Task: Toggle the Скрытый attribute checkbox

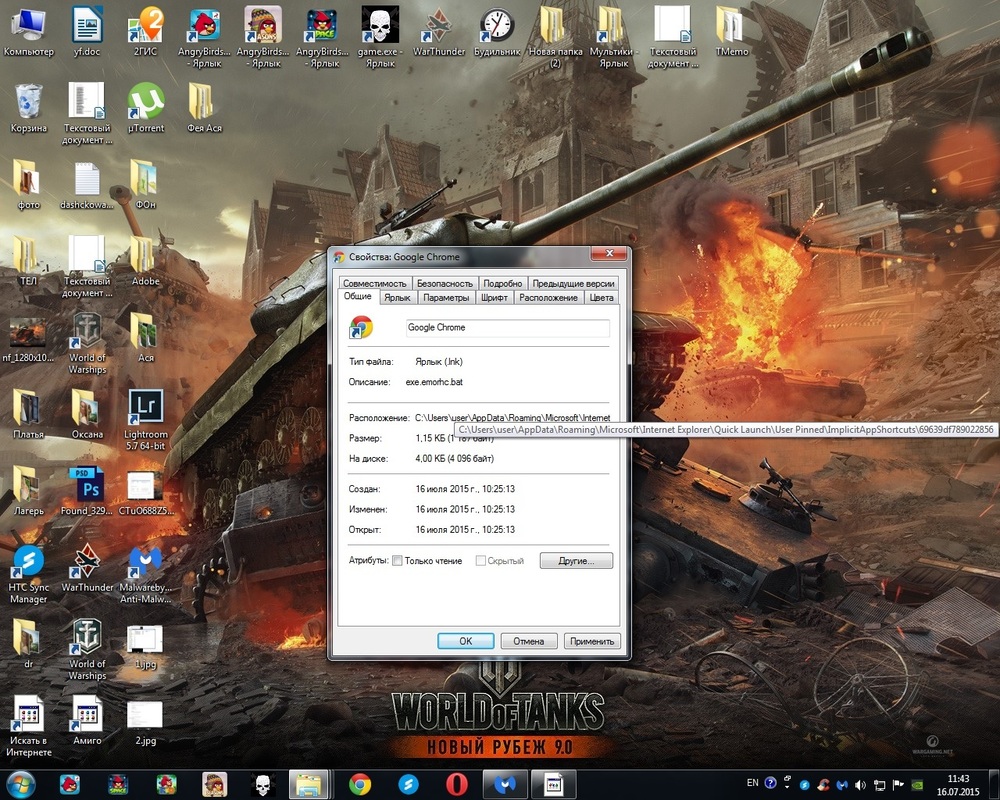Action: click(480, 561)
